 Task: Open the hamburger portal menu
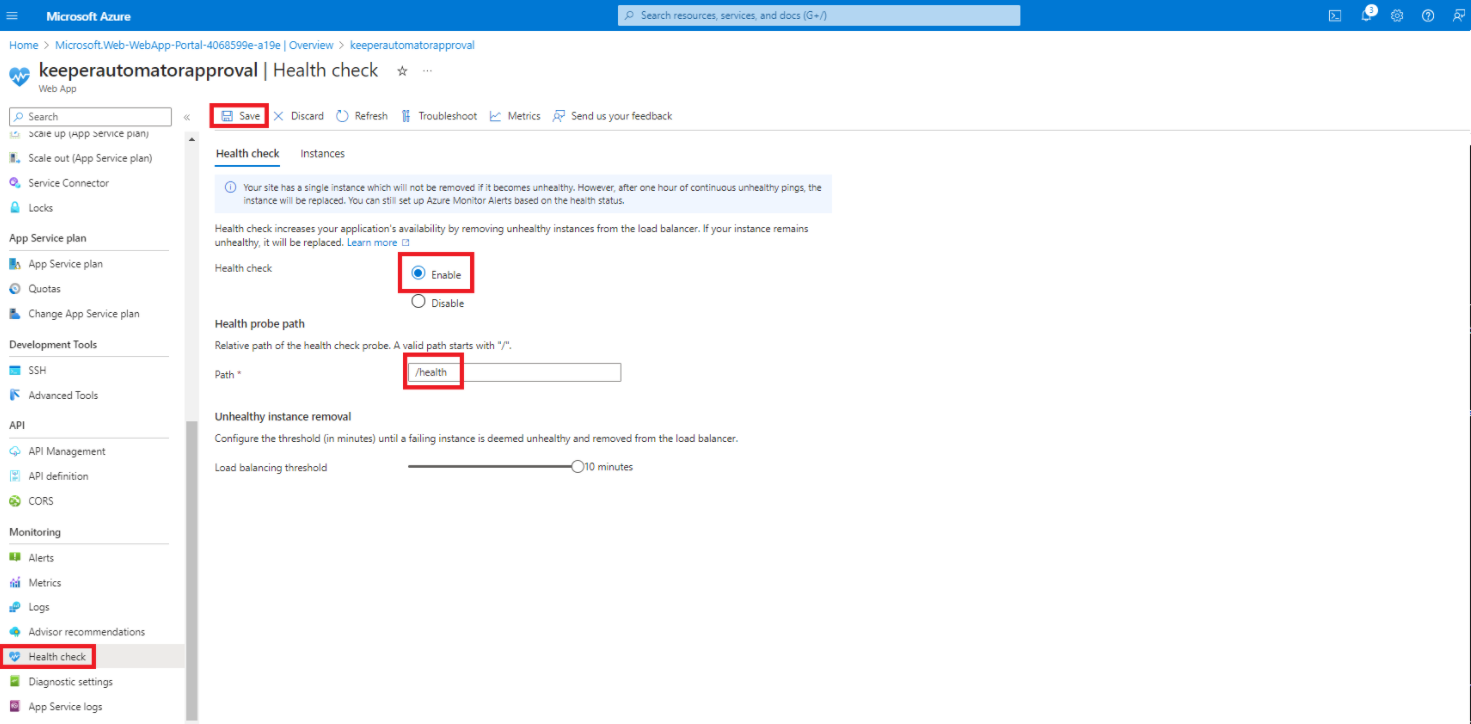(x=13, y=16)
